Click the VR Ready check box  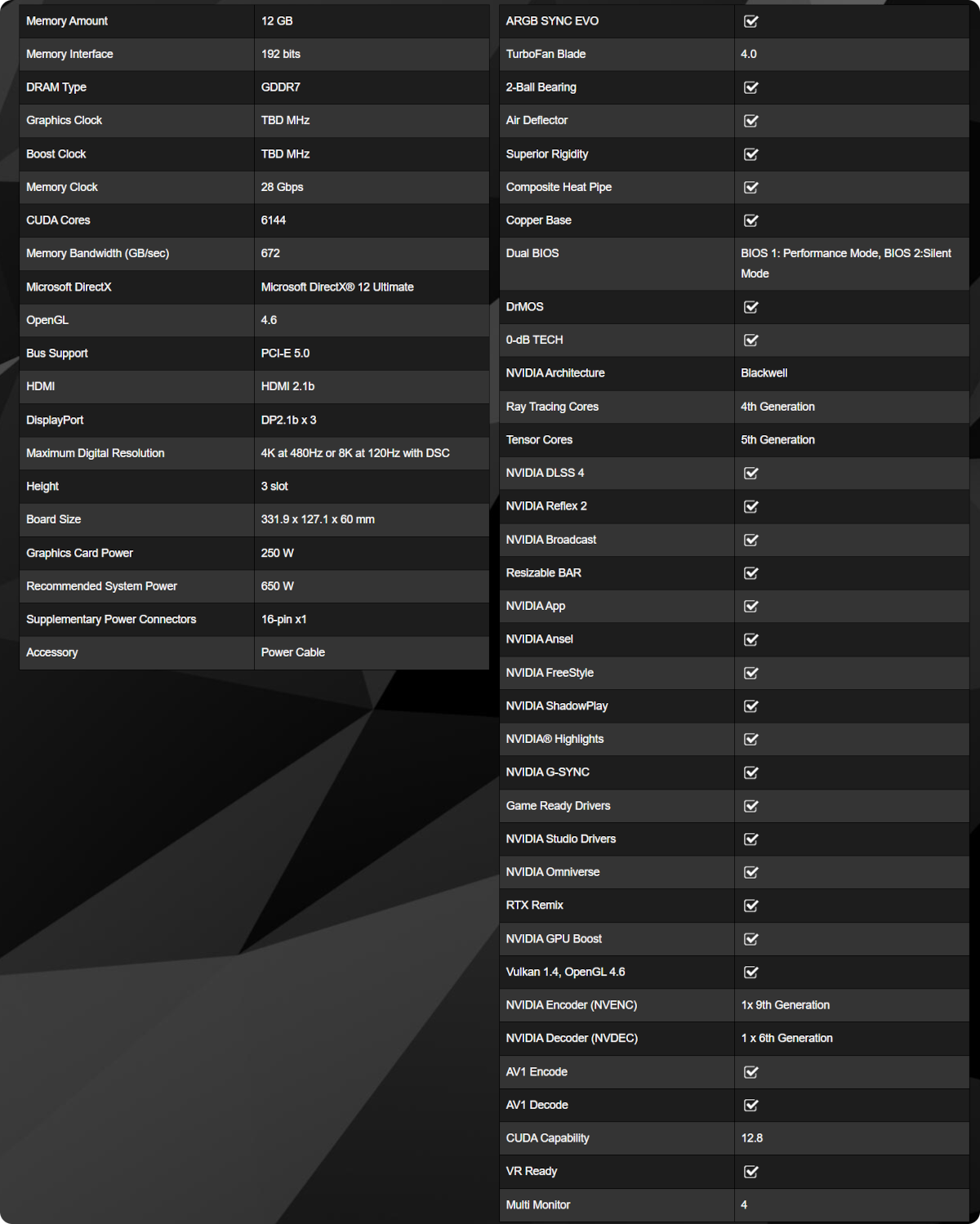click(751, 1172)
